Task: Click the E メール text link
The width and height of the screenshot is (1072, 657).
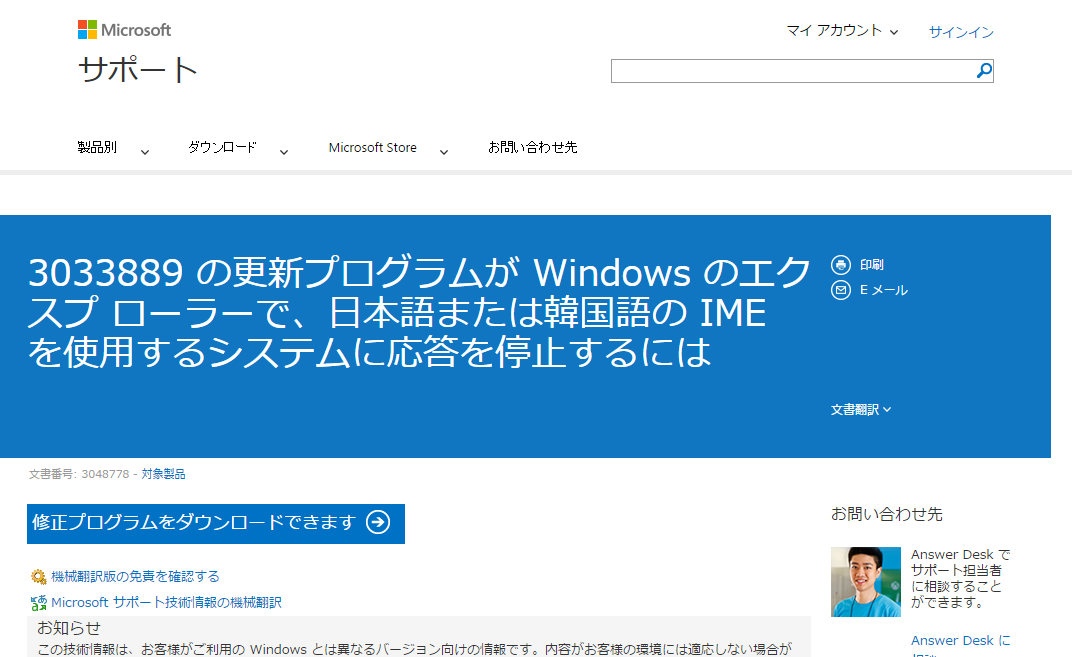Action: pyautogui.click(x=884, y=290)
